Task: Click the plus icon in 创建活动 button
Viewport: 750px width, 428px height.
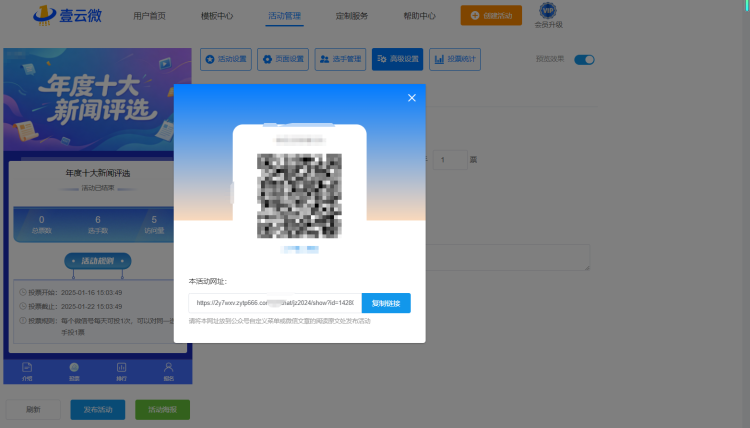Action: pyautogui.click(x=475, y=16)
